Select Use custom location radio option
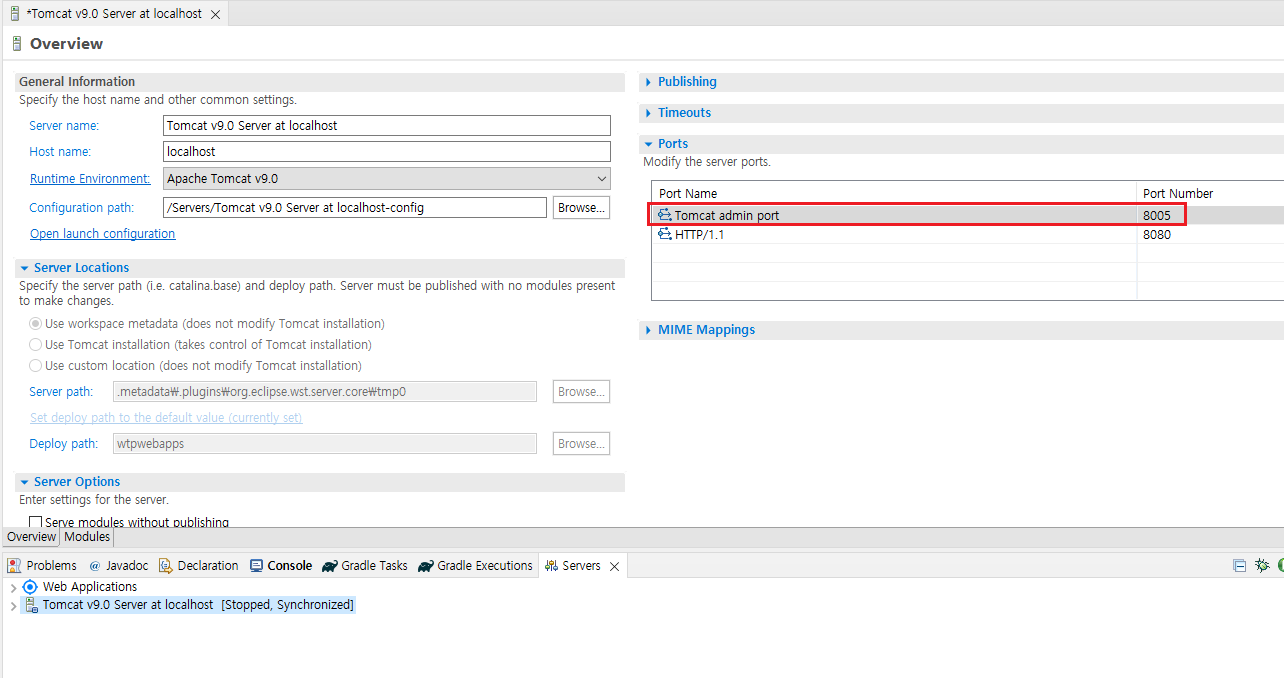 pos(36,366)
